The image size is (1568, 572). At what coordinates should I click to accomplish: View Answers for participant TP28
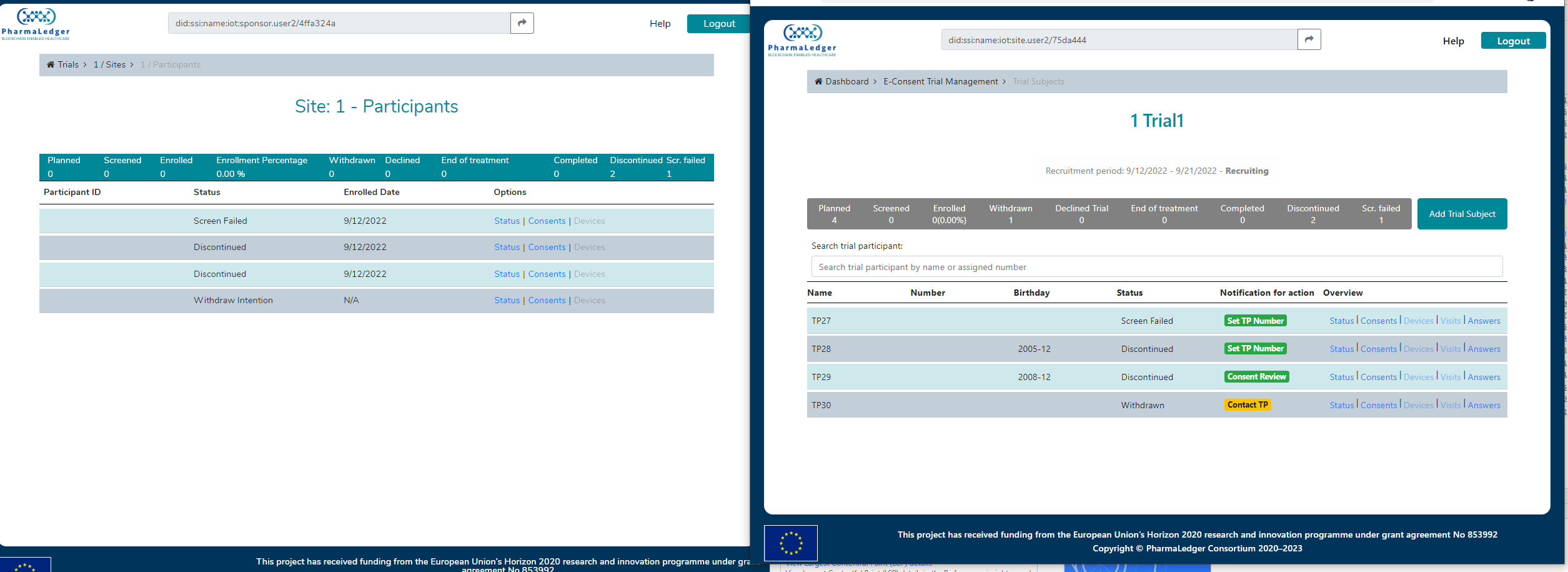pyautogui.click(x=1484, y=348)
